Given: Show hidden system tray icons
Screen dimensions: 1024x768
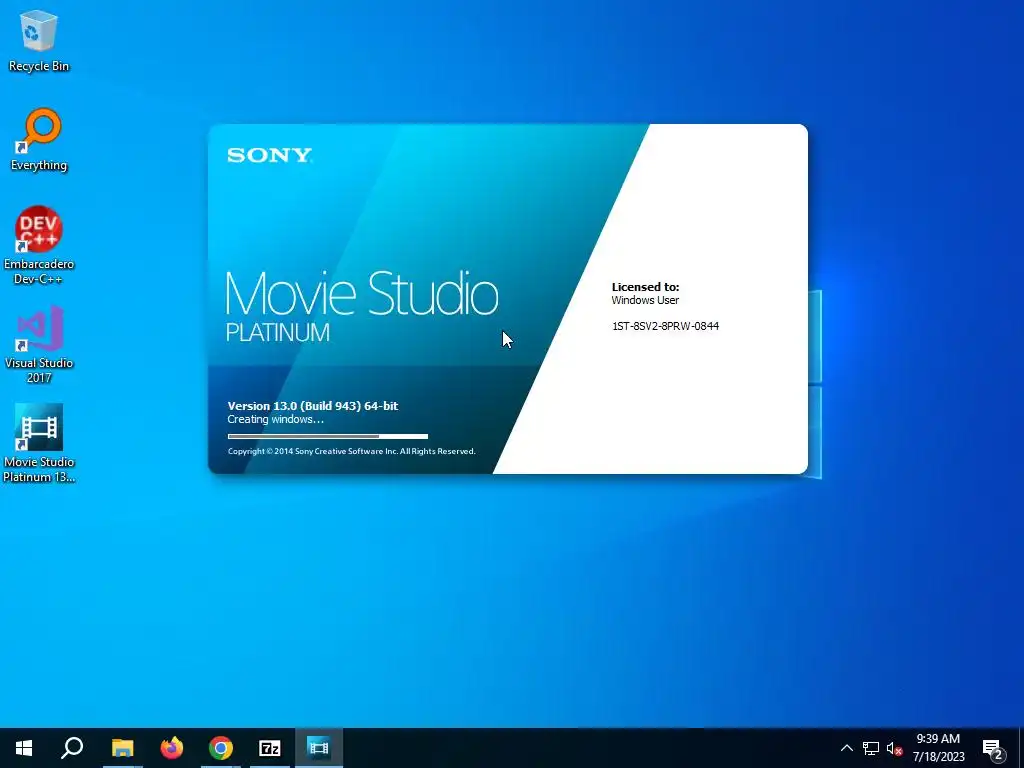Looking at the screenshot, I should click(846, 748).
